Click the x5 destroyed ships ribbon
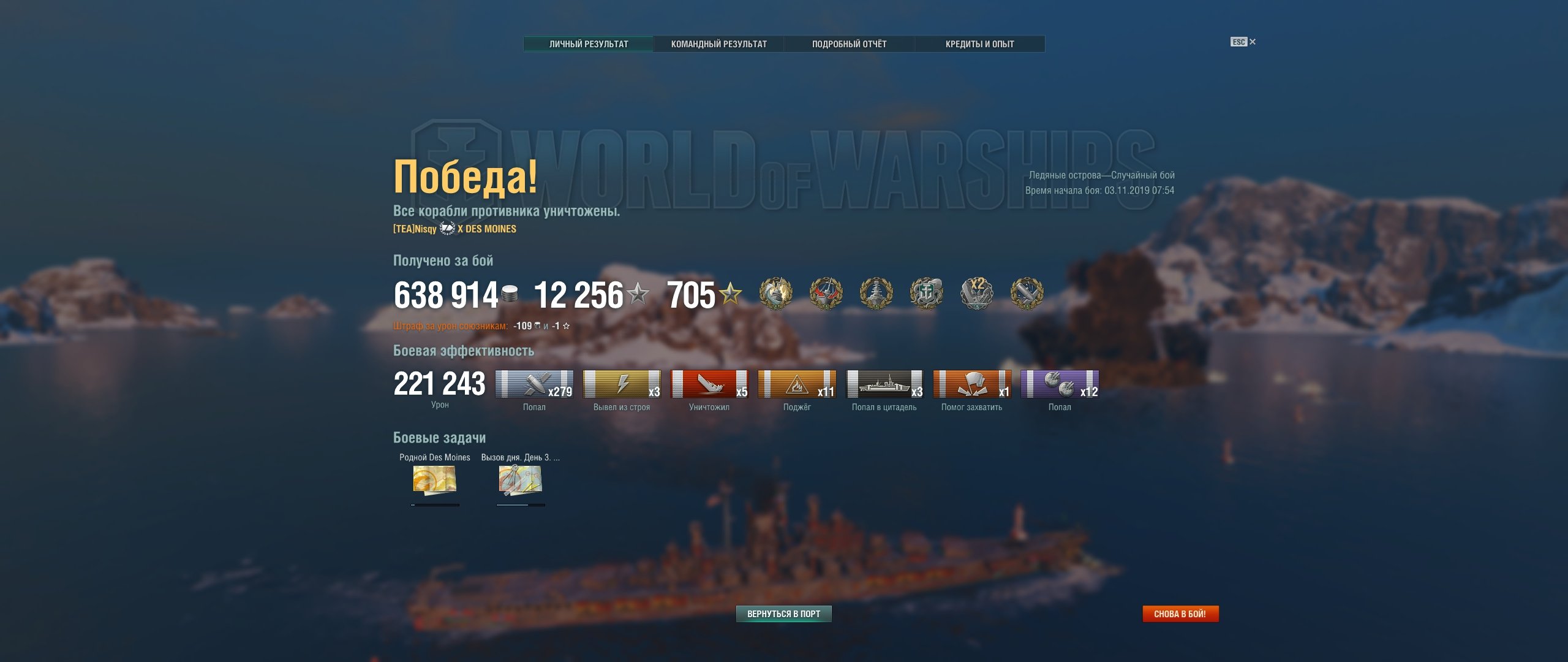1568x662 pixels. 709,384
